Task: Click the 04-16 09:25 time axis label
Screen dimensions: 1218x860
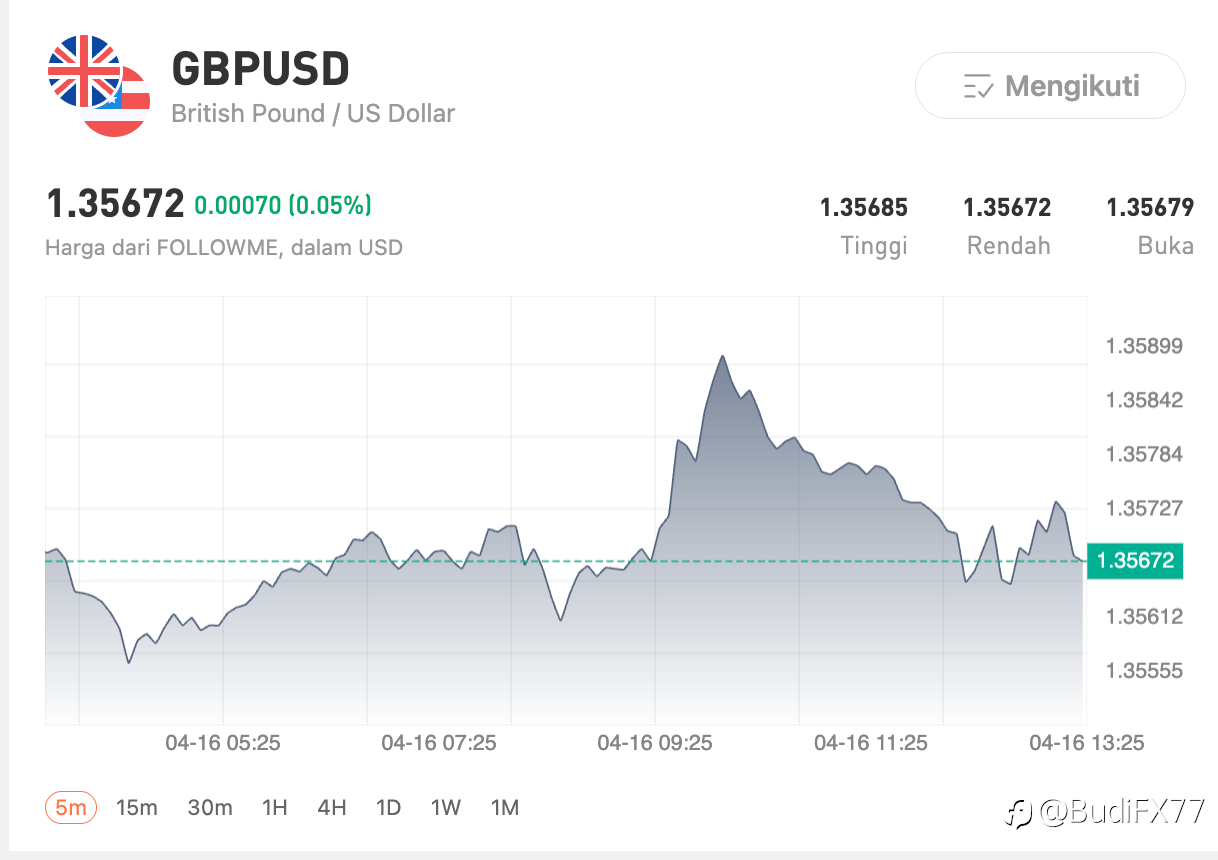Action: (655, 743)
